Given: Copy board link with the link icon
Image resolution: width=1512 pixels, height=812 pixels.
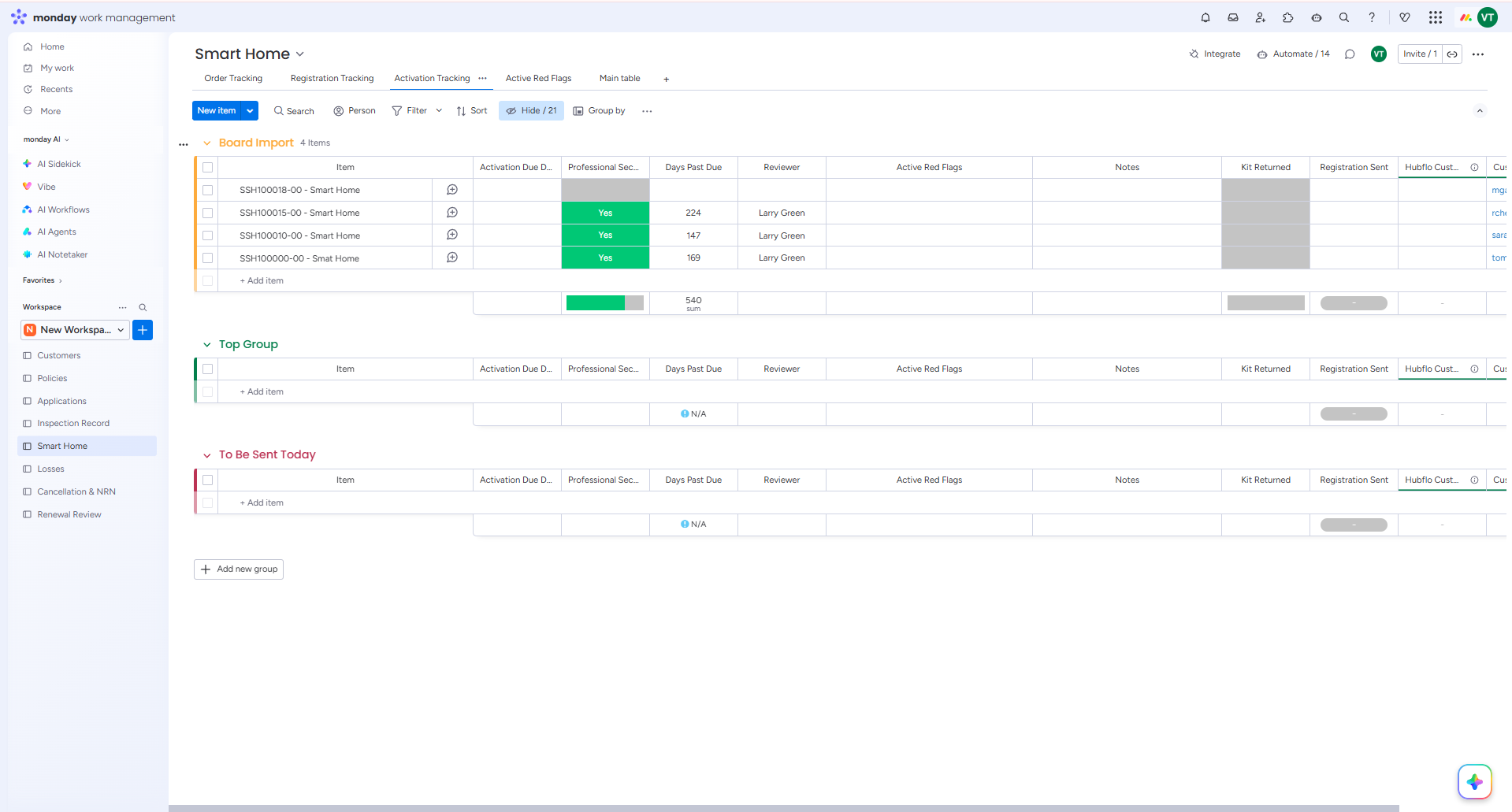Looking at the screenshot, I should pyautogui.click(x=1452, y=54).
